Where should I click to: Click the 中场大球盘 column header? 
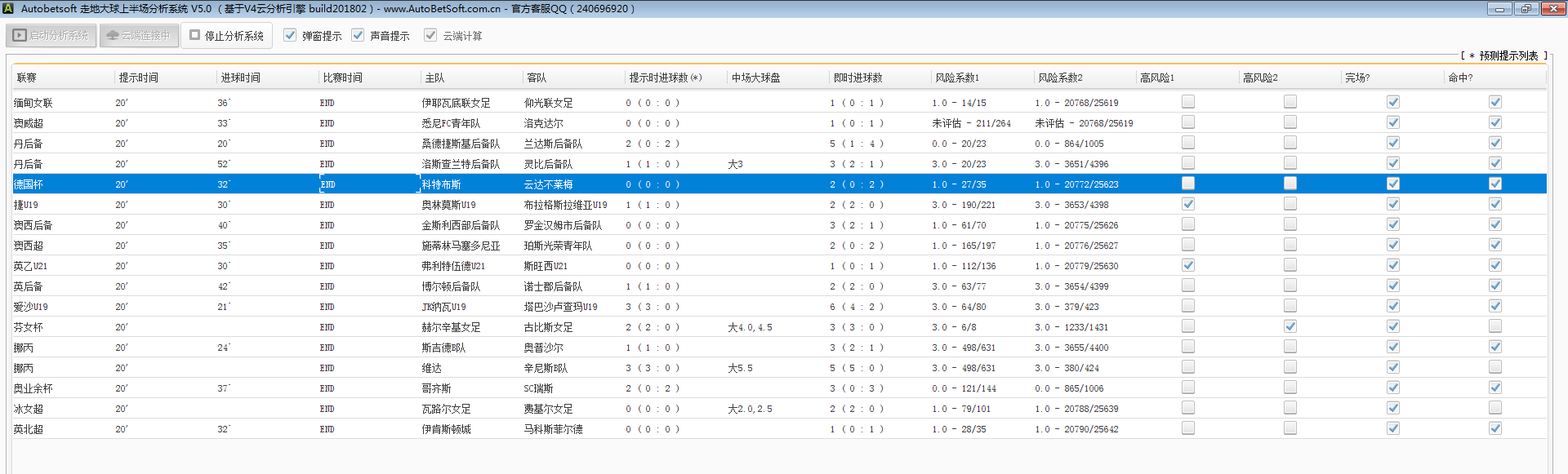(x=755, y=78)
